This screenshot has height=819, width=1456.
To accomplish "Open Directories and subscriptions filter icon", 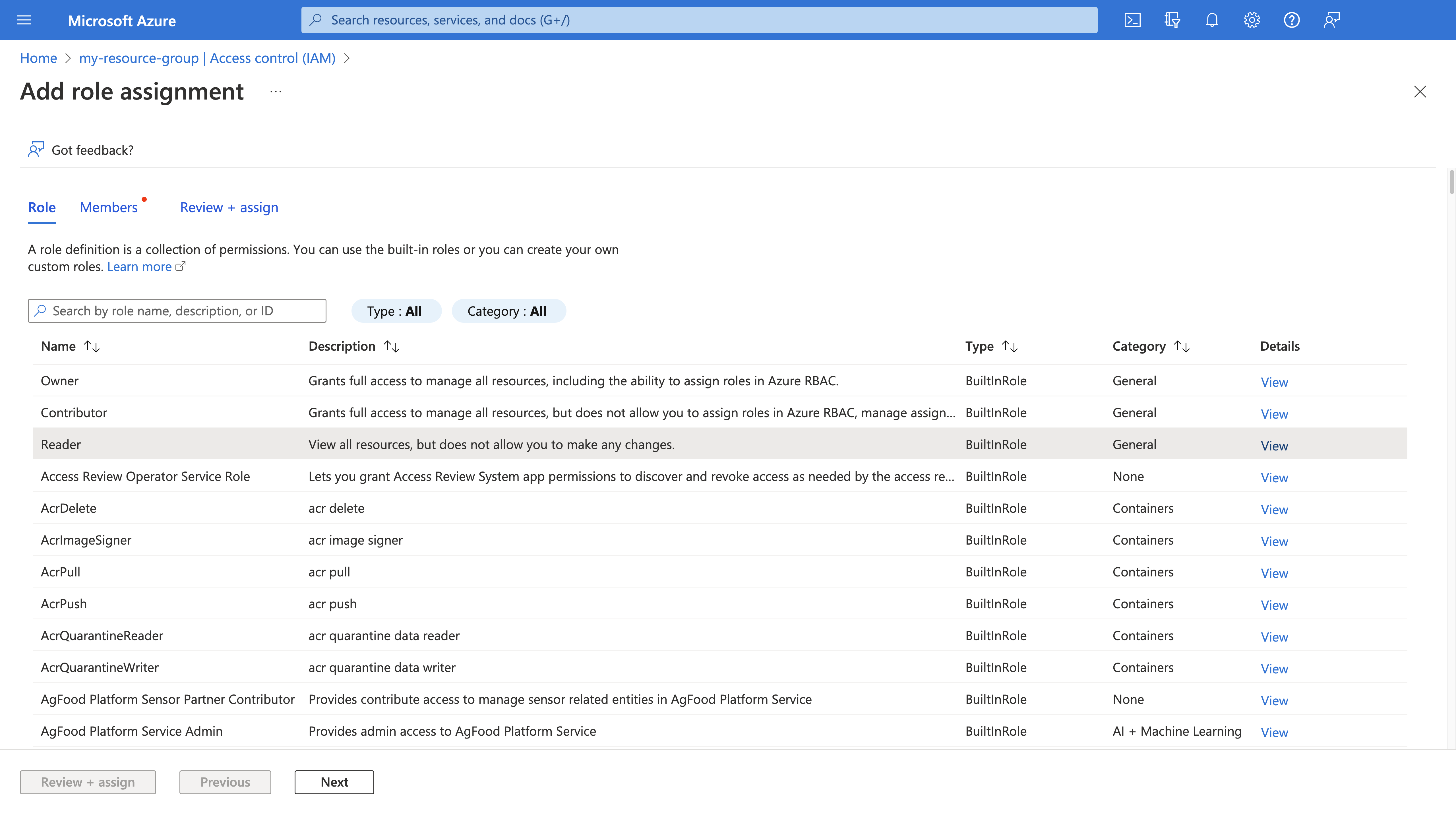I will point(1172,20).
